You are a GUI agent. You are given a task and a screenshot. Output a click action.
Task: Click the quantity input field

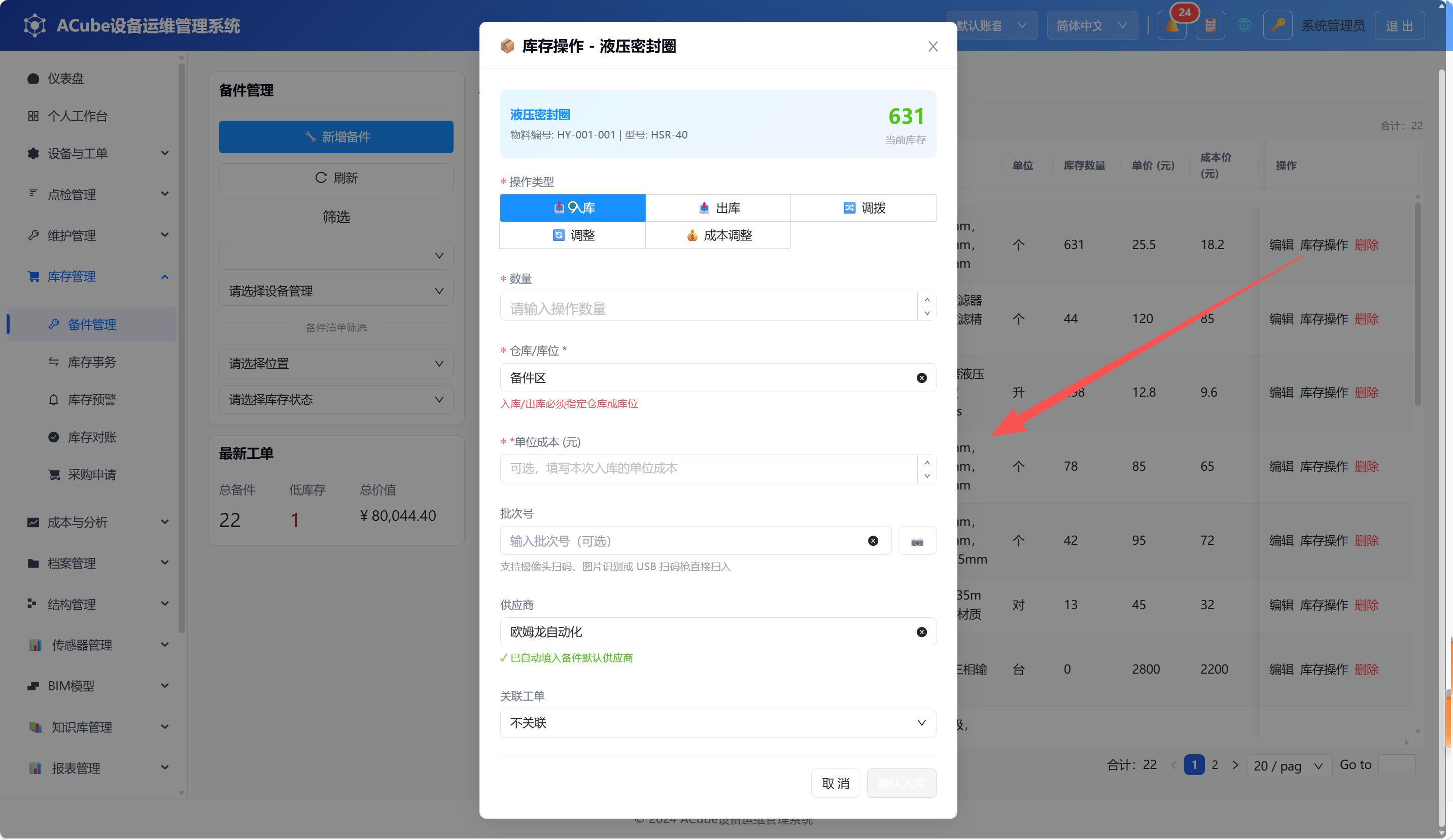click(x=709, y=307)
